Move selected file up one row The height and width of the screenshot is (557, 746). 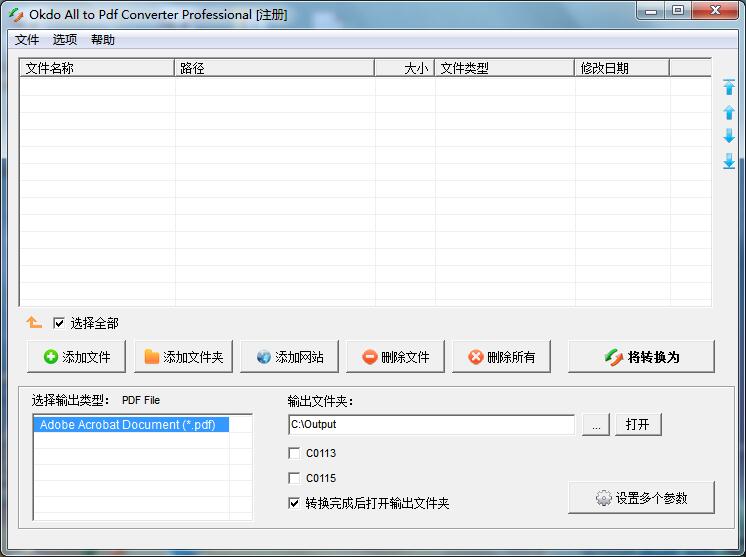click(728, 112)
